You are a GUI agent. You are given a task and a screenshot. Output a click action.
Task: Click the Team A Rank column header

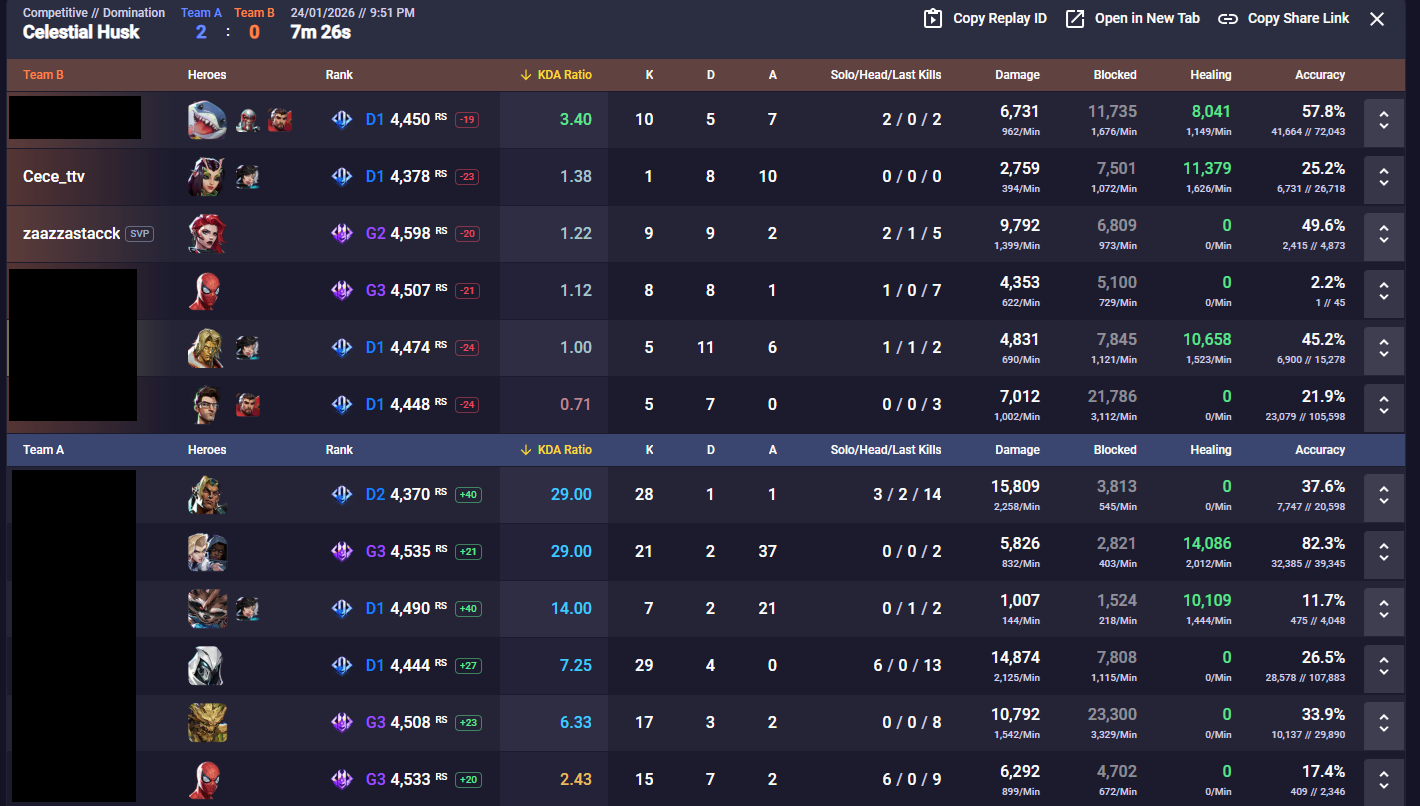(339, 450)
